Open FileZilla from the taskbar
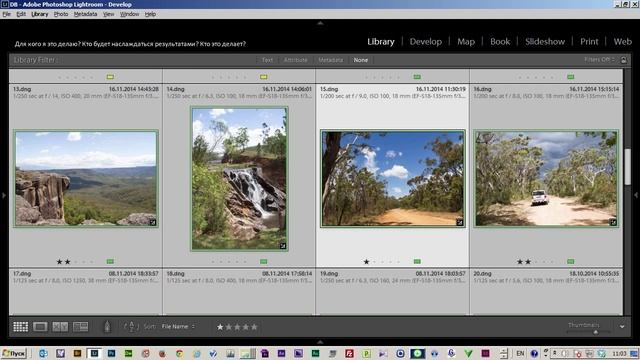This screenshot has width=640, height=360. pos(349,353)
